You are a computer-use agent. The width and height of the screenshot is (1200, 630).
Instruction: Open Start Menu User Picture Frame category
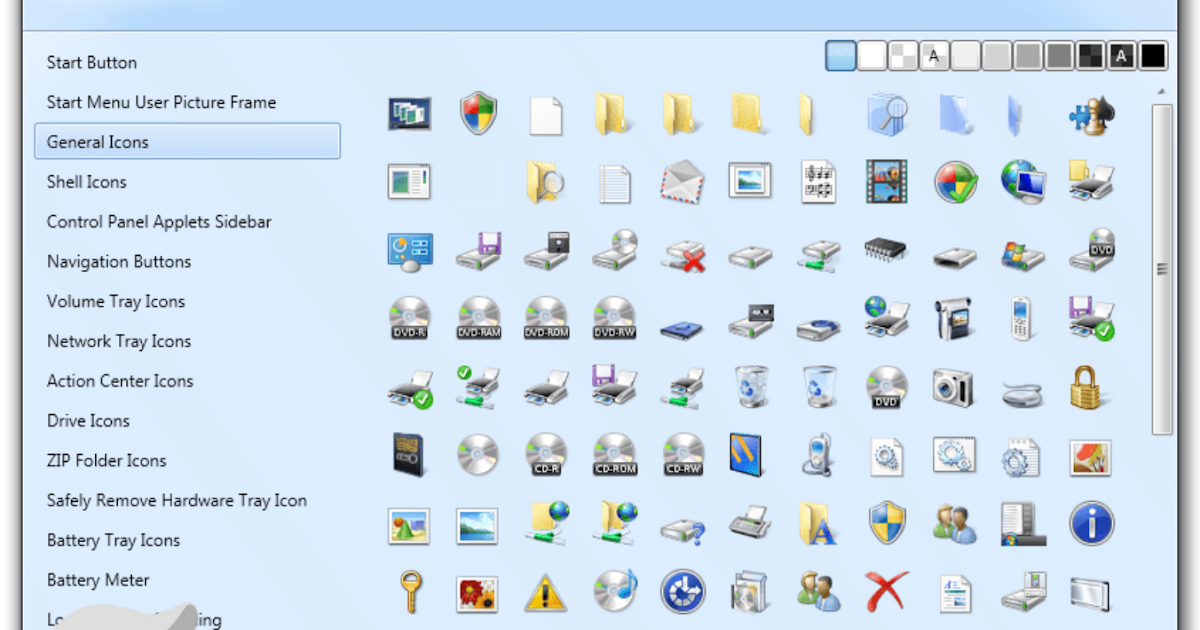161,102
